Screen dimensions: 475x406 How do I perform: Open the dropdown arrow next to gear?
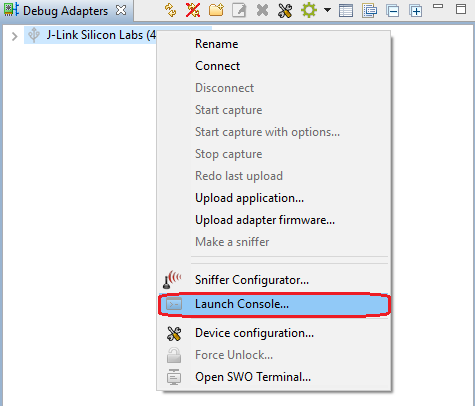pos(328,10)
